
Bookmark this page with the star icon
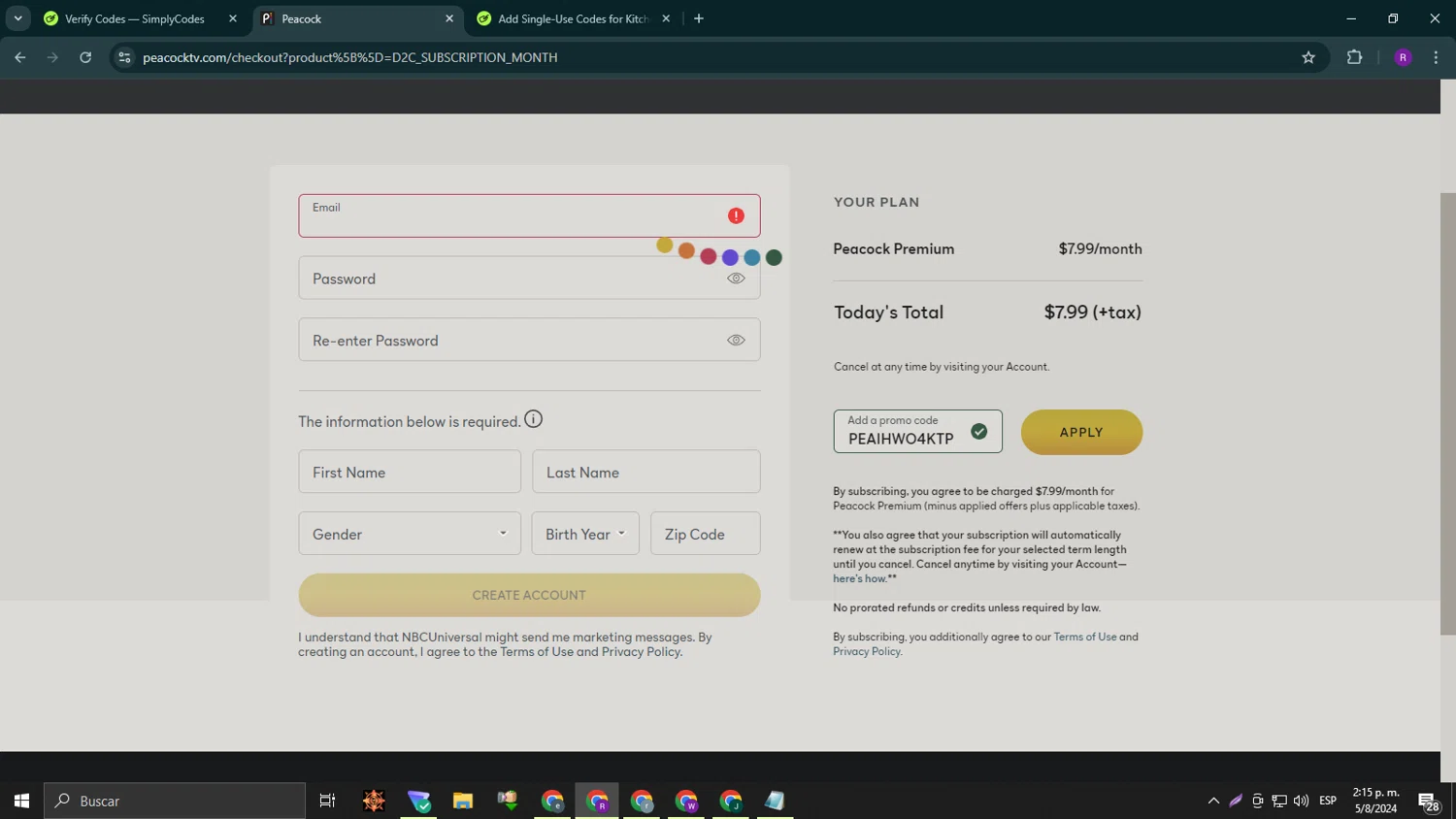click(x=1308, y=57)
